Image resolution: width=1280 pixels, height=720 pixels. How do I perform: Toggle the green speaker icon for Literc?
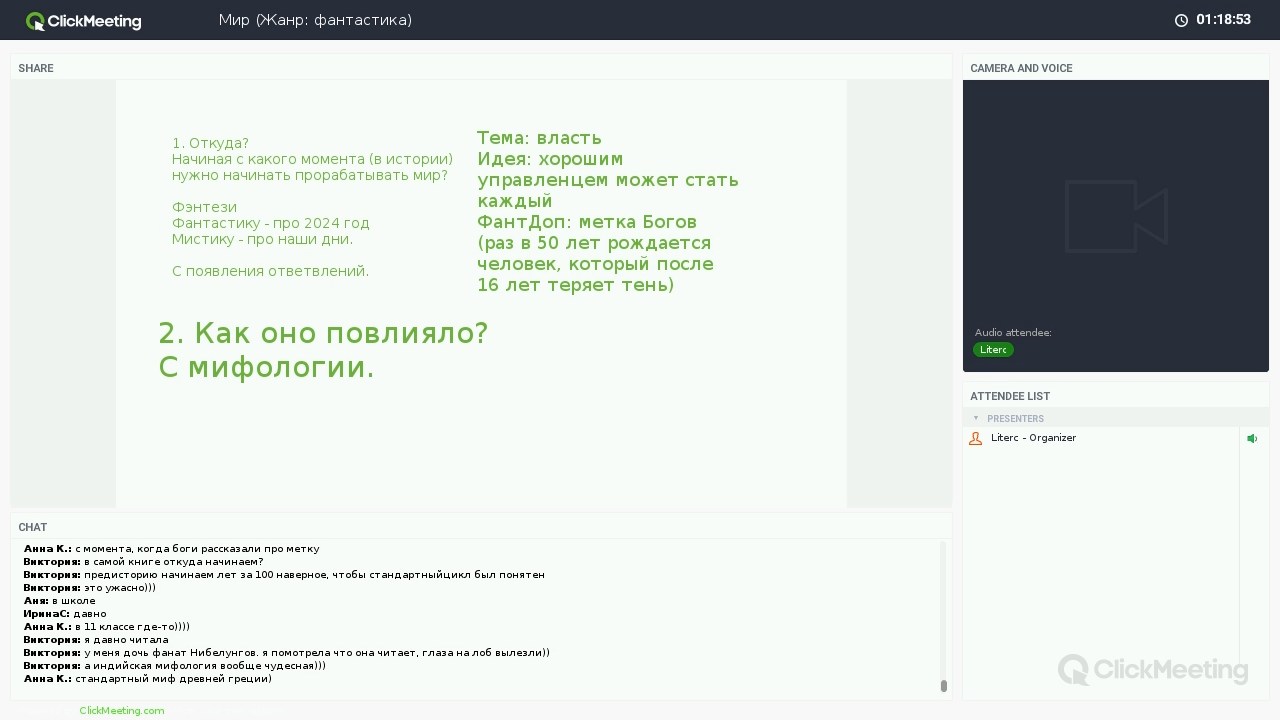point(1252,439)
